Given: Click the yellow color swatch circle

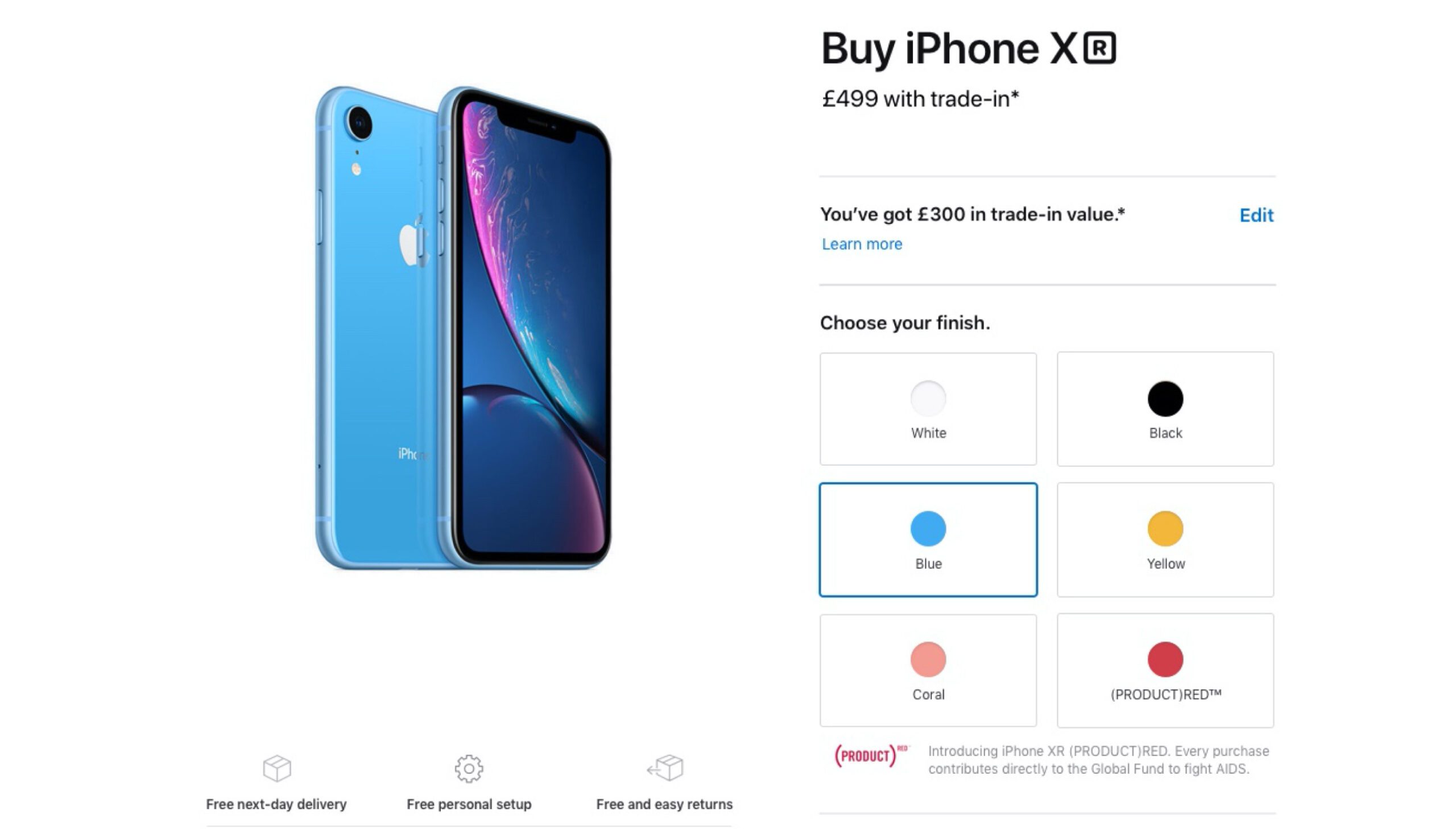Looking at the screenshot, I should coord(1165,529).
